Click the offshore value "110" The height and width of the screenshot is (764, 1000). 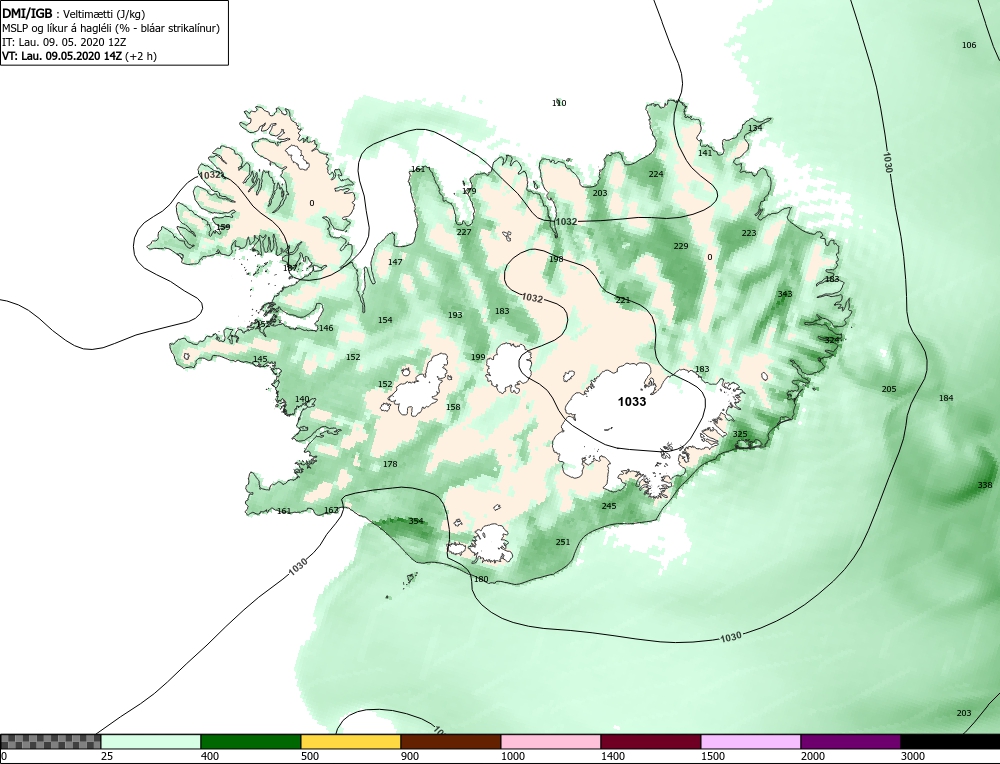559,103
